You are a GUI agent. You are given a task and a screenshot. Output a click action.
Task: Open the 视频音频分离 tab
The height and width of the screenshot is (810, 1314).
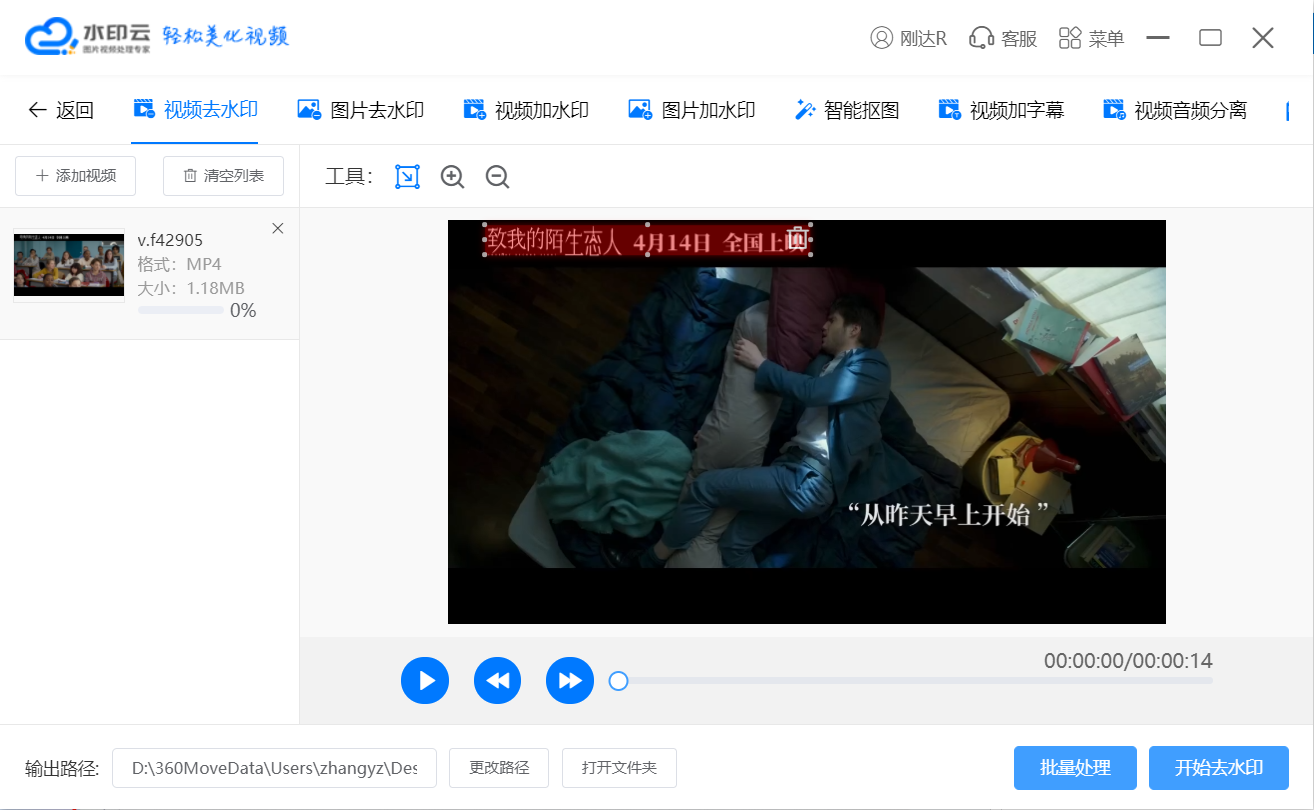[1175, 110]
